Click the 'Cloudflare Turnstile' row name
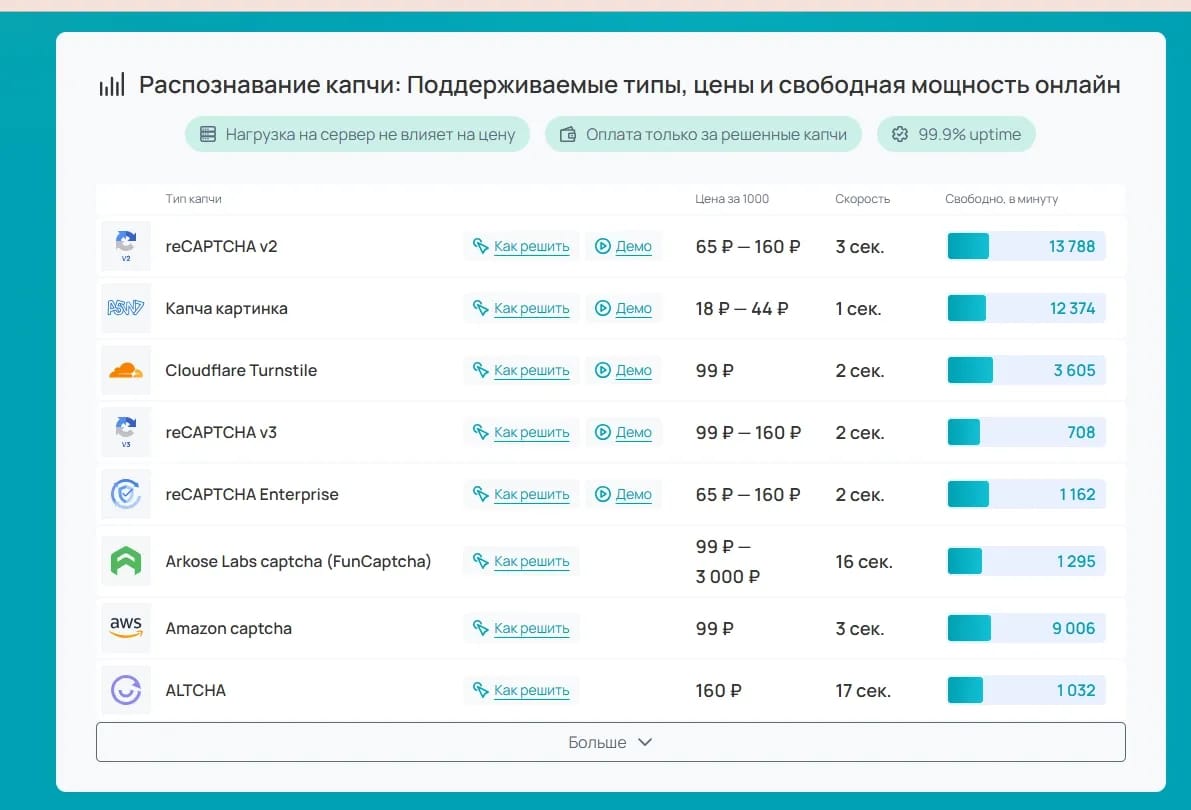 [x=242, y=370]
